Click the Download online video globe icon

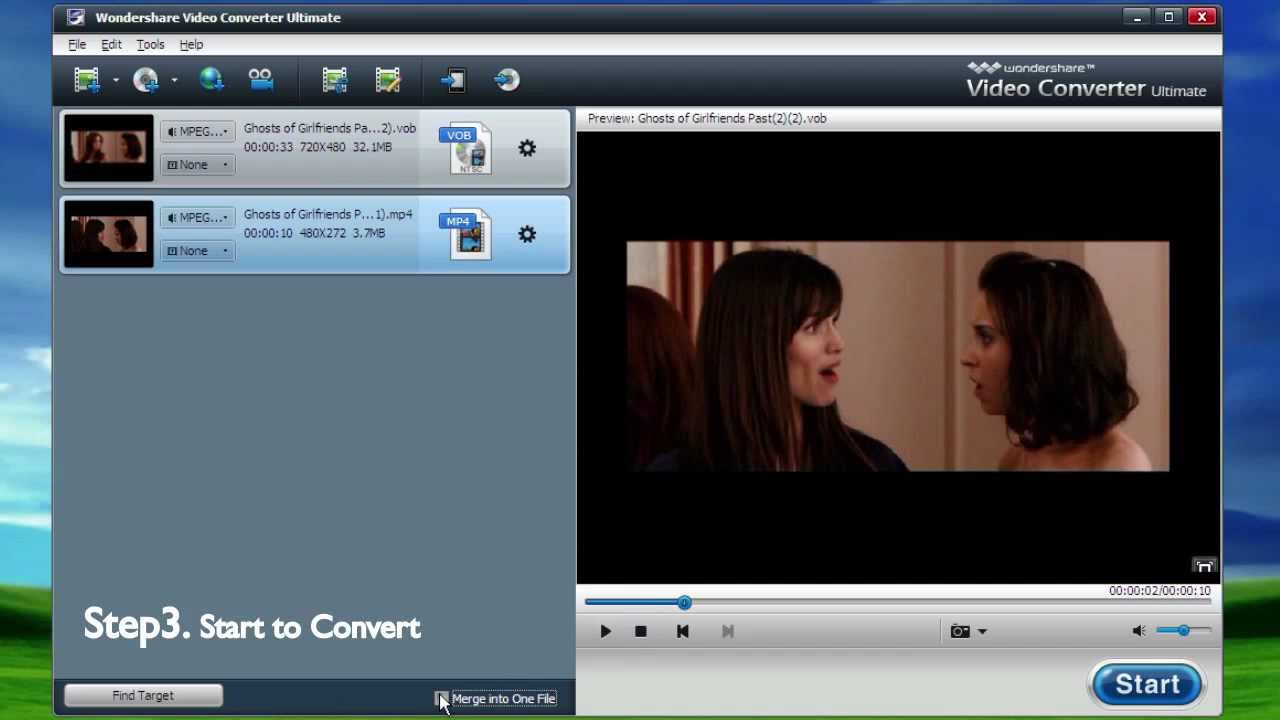pos(211,79)
